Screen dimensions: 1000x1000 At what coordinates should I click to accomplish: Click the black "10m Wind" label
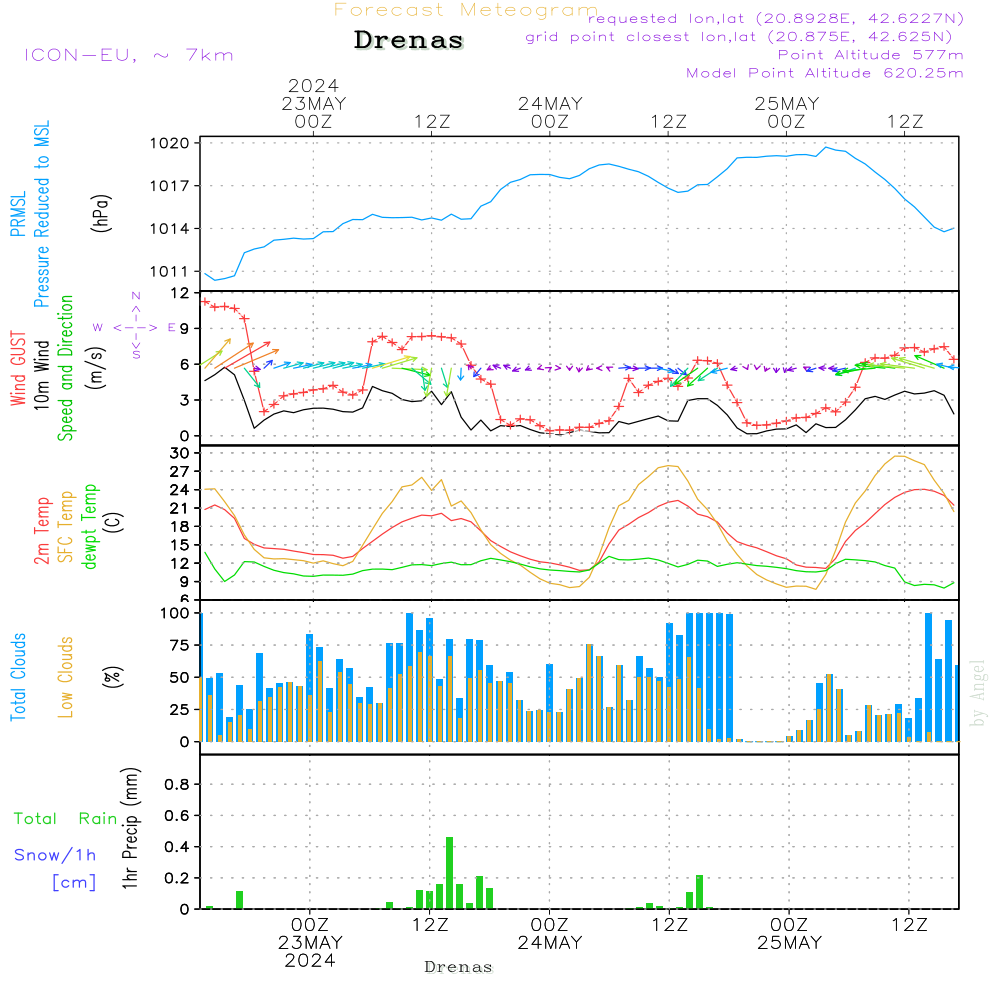coord(41,375)
